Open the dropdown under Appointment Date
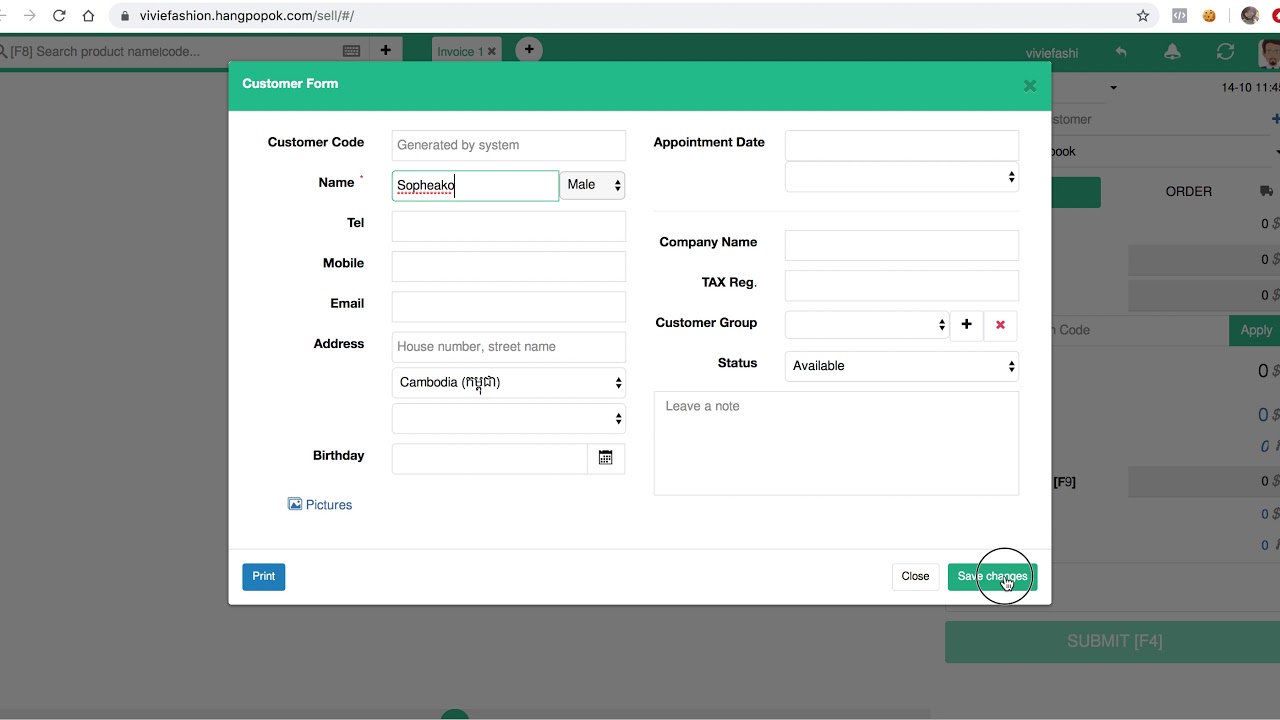The image size is (1280, 720). click(x=901, y=177)
